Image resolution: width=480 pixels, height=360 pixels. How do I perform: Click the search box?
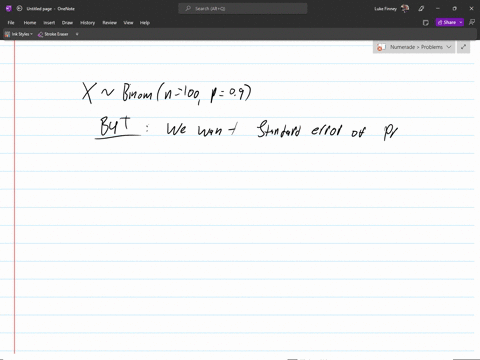(x=243, y=9)
